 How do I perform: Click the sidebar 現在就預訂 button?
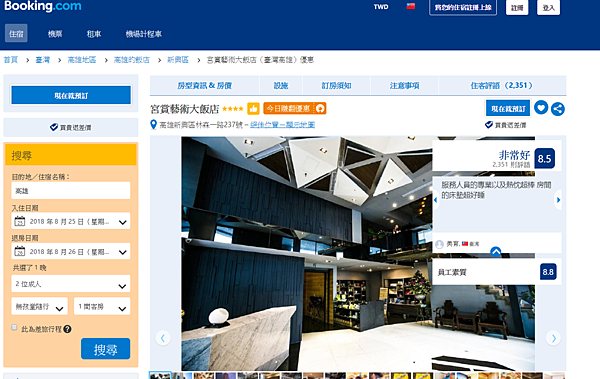pyautogui.click(x=71, y=95)
